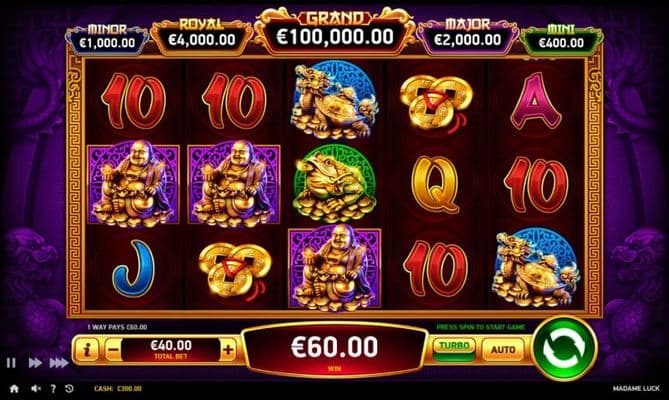Screen dimensions: 669x400
Task: Increase the total bet with plus
Action: (228, 350)
